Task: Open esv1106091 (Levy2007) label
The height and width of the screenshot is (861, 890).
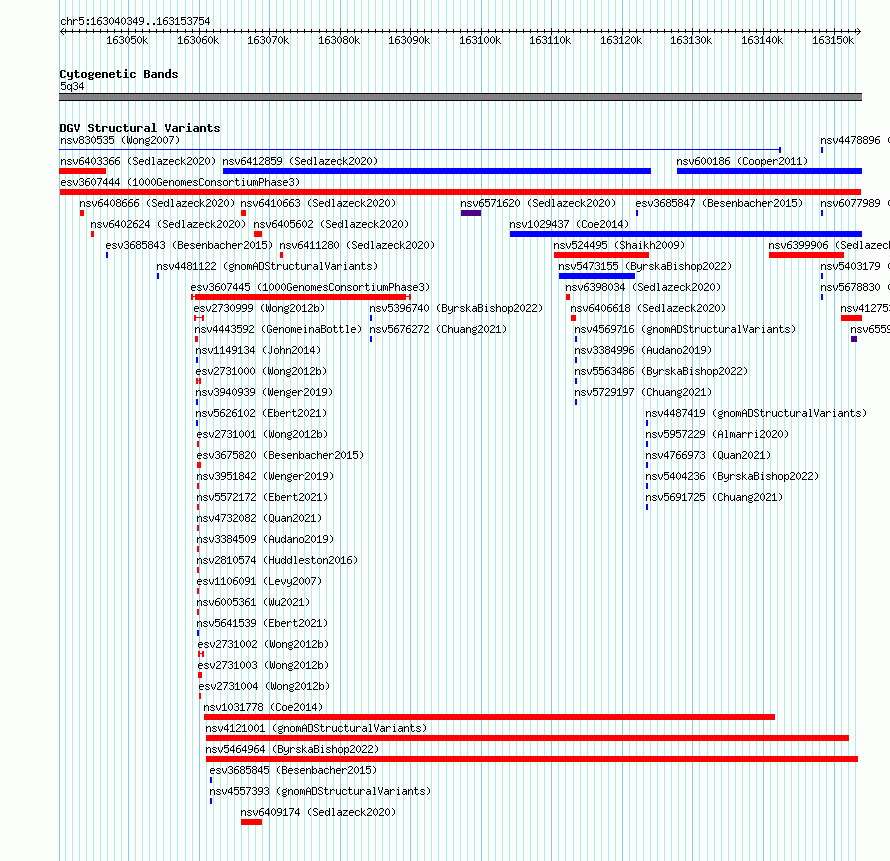Action: coord(259,581)
